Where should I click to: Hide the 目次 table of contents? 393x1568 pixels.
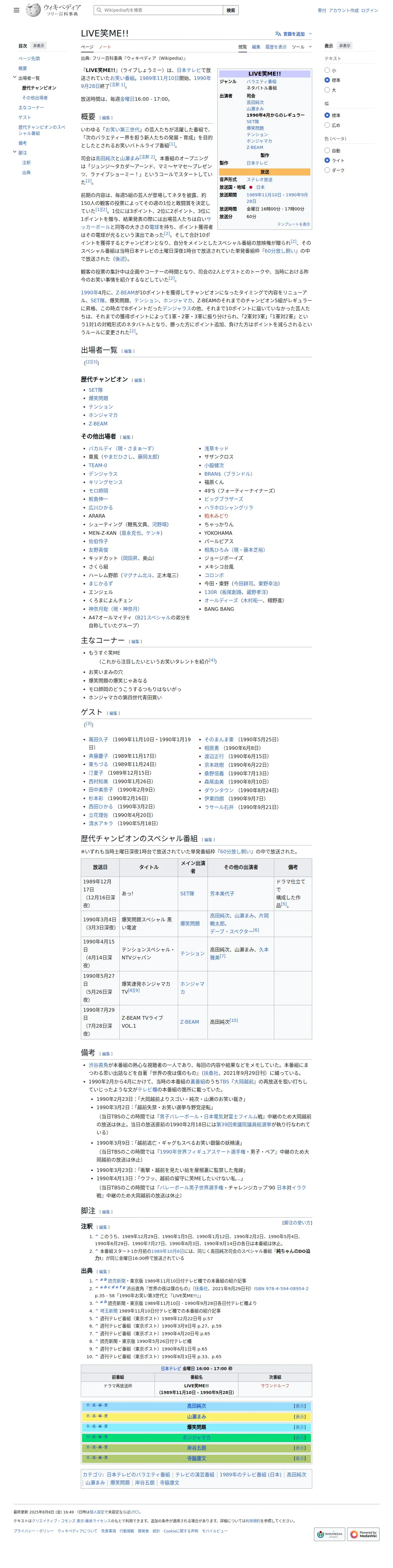pyautogui.click(x=38, y=46)
